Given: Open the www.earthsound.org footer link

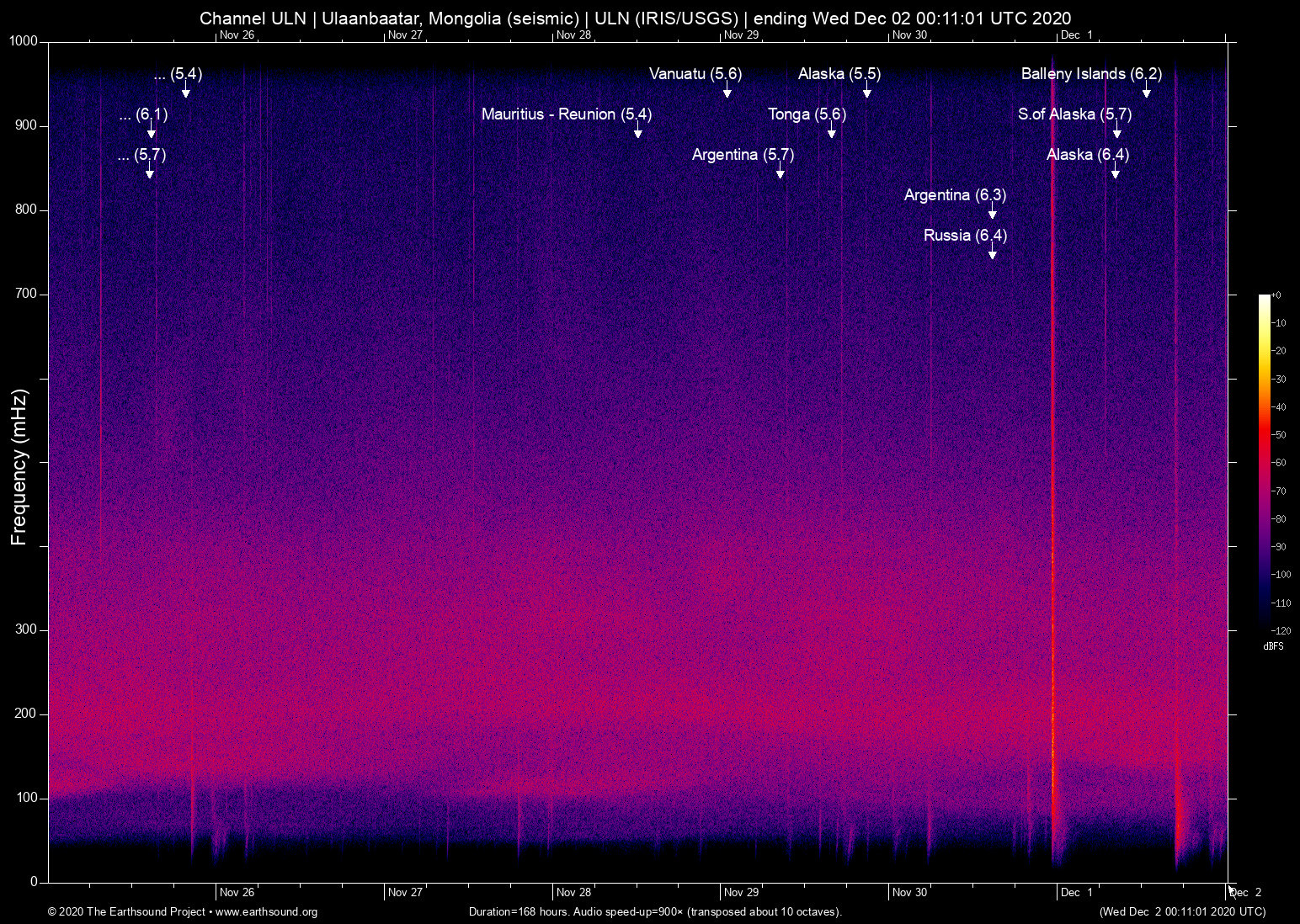Looking at the screenshot, I should click(x=266, y=912).
